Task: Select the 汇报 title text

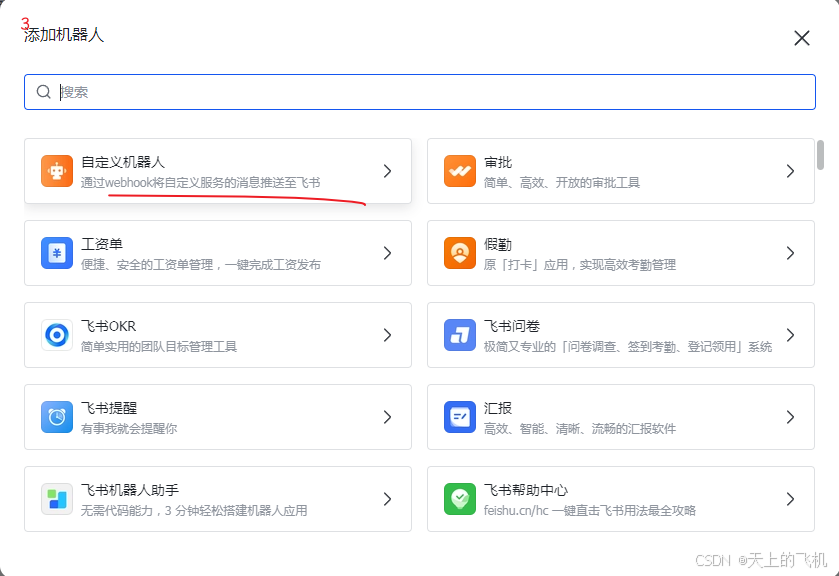Action: tap(498, 408)
